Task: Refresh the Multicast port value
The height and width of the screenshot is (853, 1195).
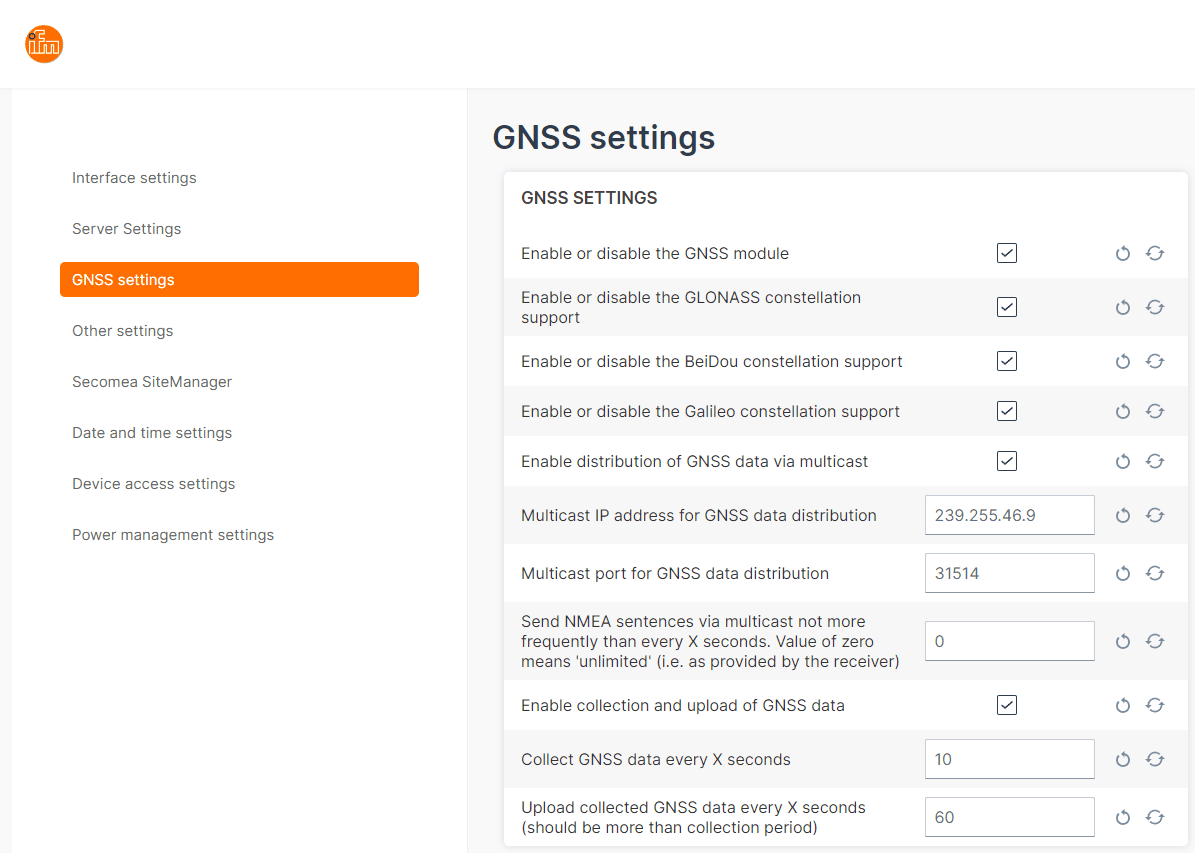Action: tap(1155, 573)
